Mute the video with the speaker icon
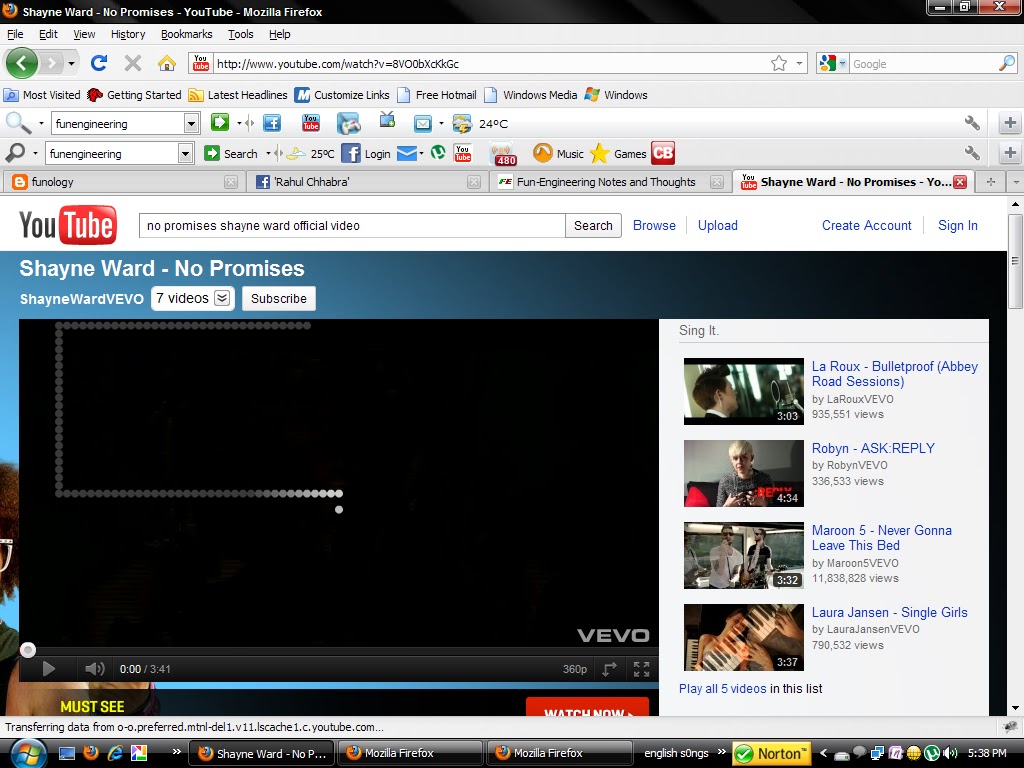The height and width of the screenshot is (768, 1024). 95,668
